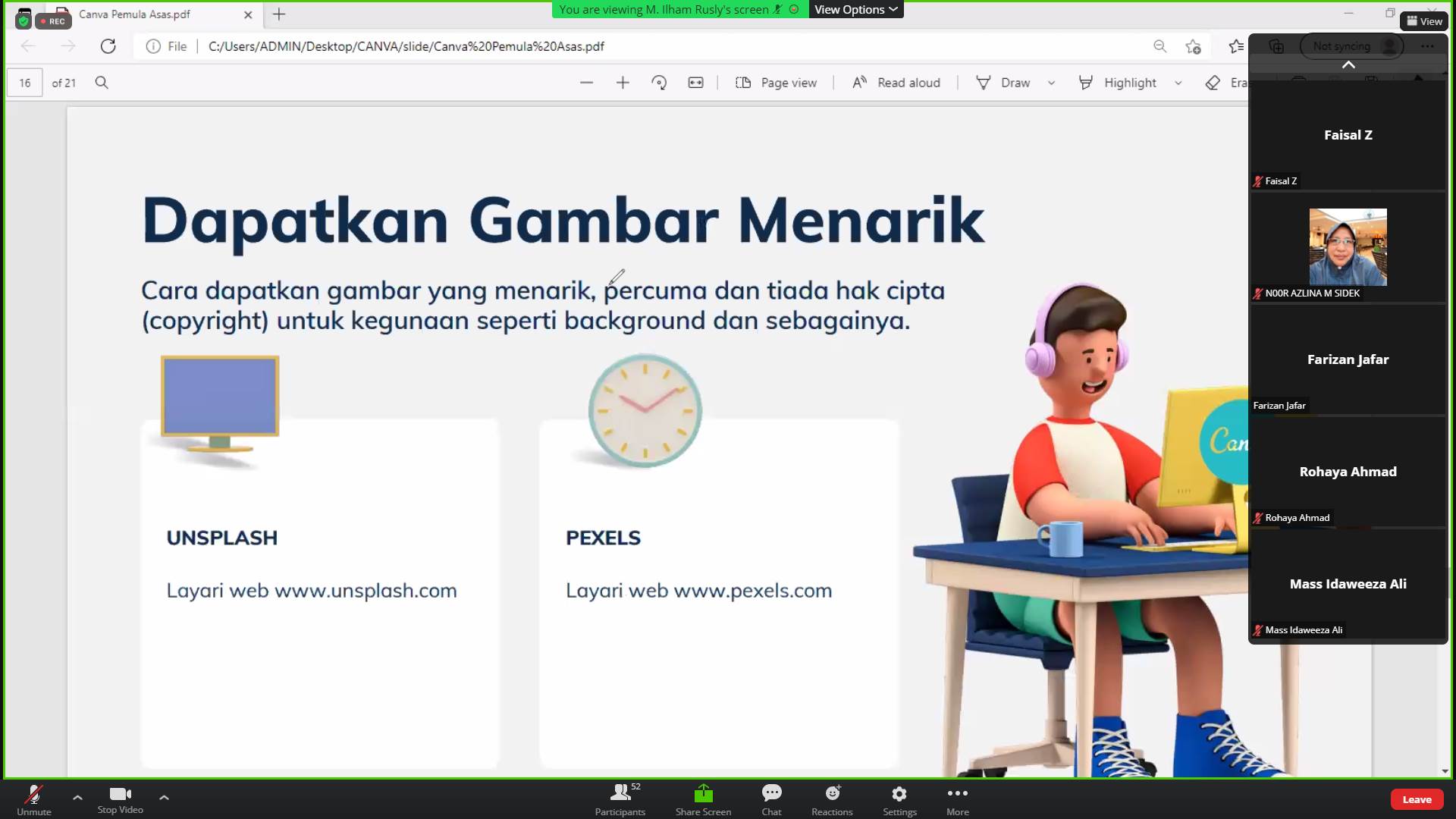Start Share Screen
This screenshot has width=1456, height=819.
[x=703, y=800]
